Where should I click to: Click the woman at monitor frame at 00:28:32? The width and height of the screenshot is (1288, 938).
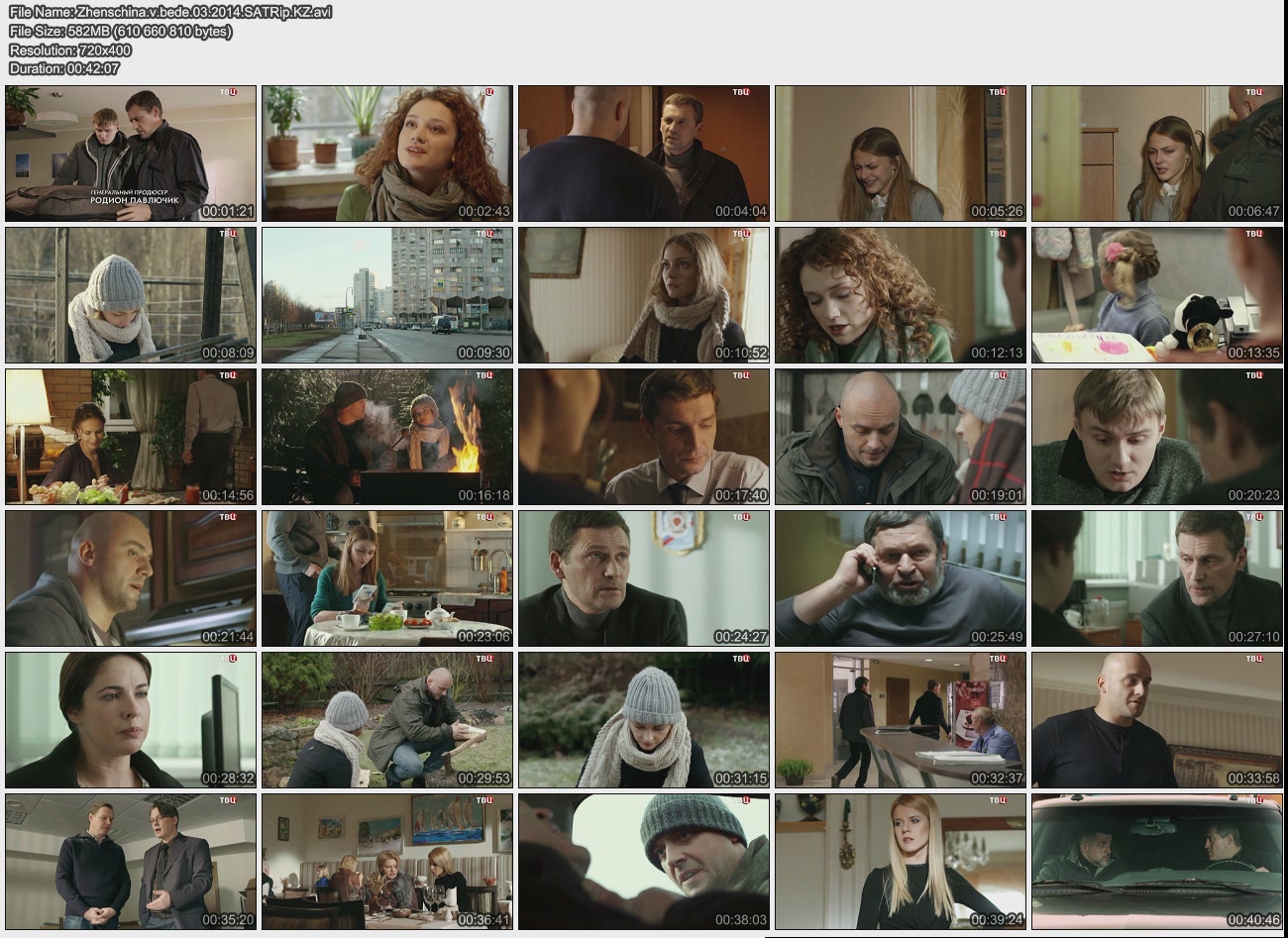(x=131, y=721)
